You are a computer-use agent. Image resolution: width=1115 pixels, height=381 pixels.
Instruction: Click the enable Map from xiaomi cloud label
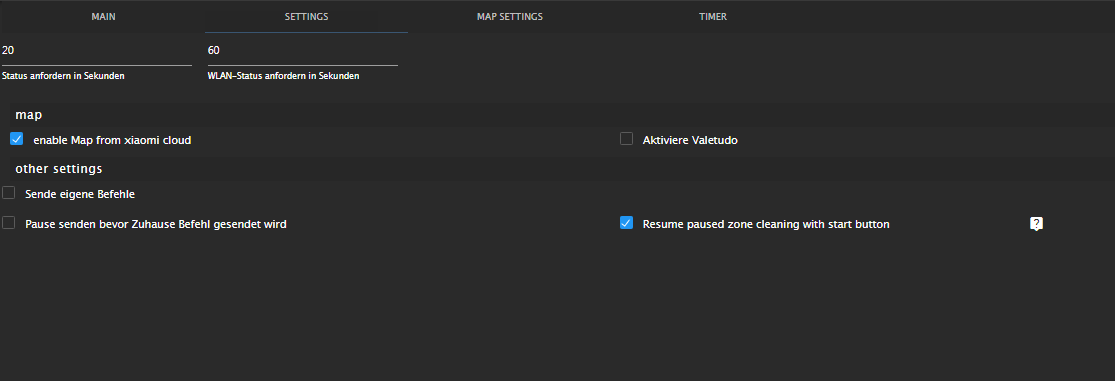click(x=112, y=141)
